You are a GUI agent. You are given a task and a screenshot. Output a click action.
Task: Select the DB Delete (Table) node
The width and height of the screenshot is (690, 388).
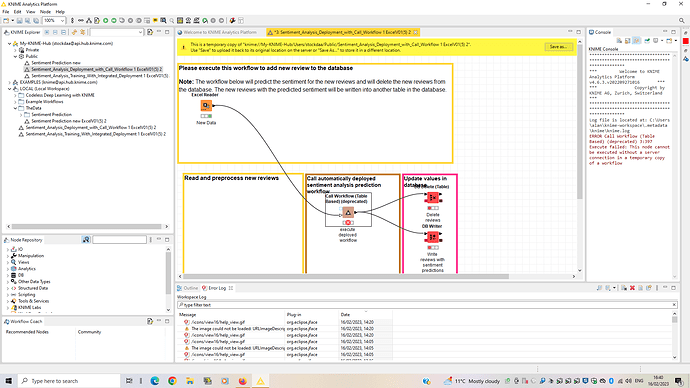[x=433, y=198]
